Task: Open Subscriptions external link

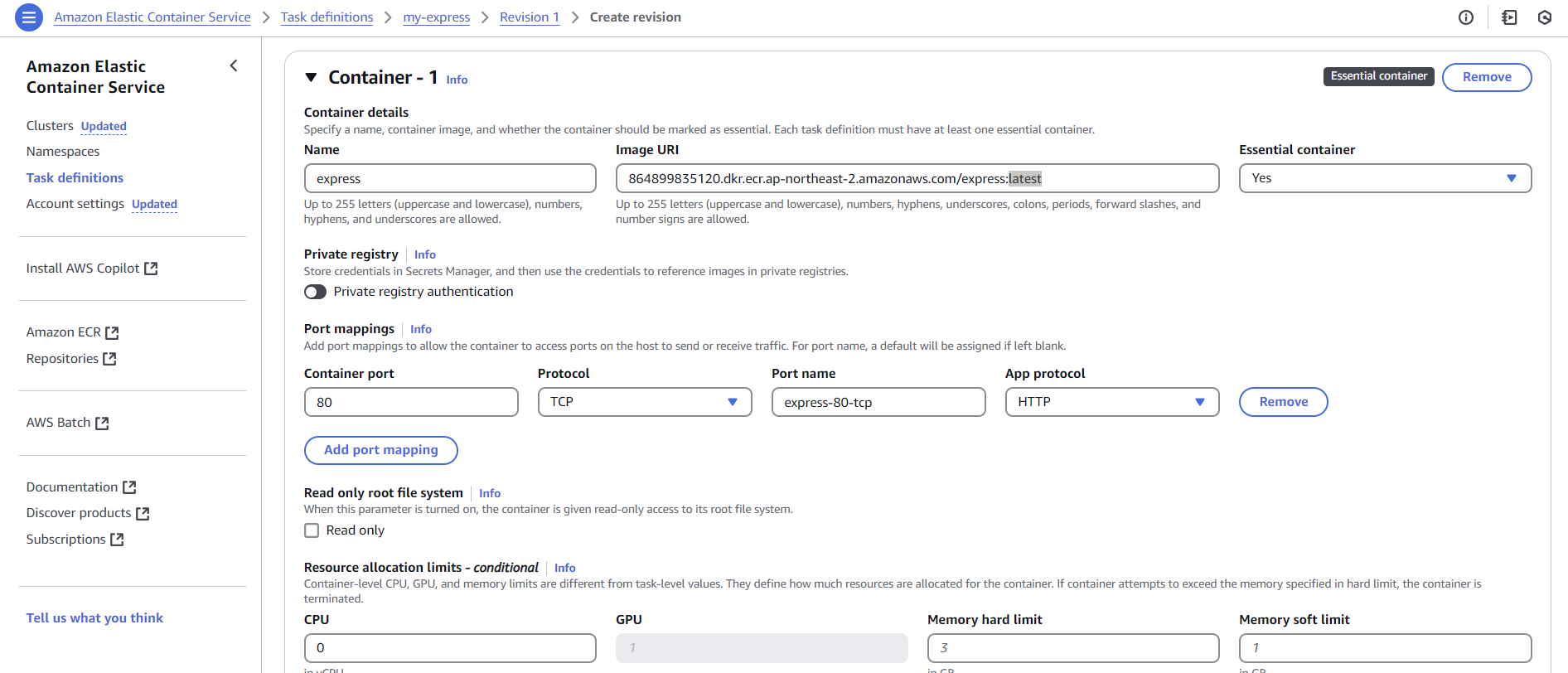Action: click(75, 540)
